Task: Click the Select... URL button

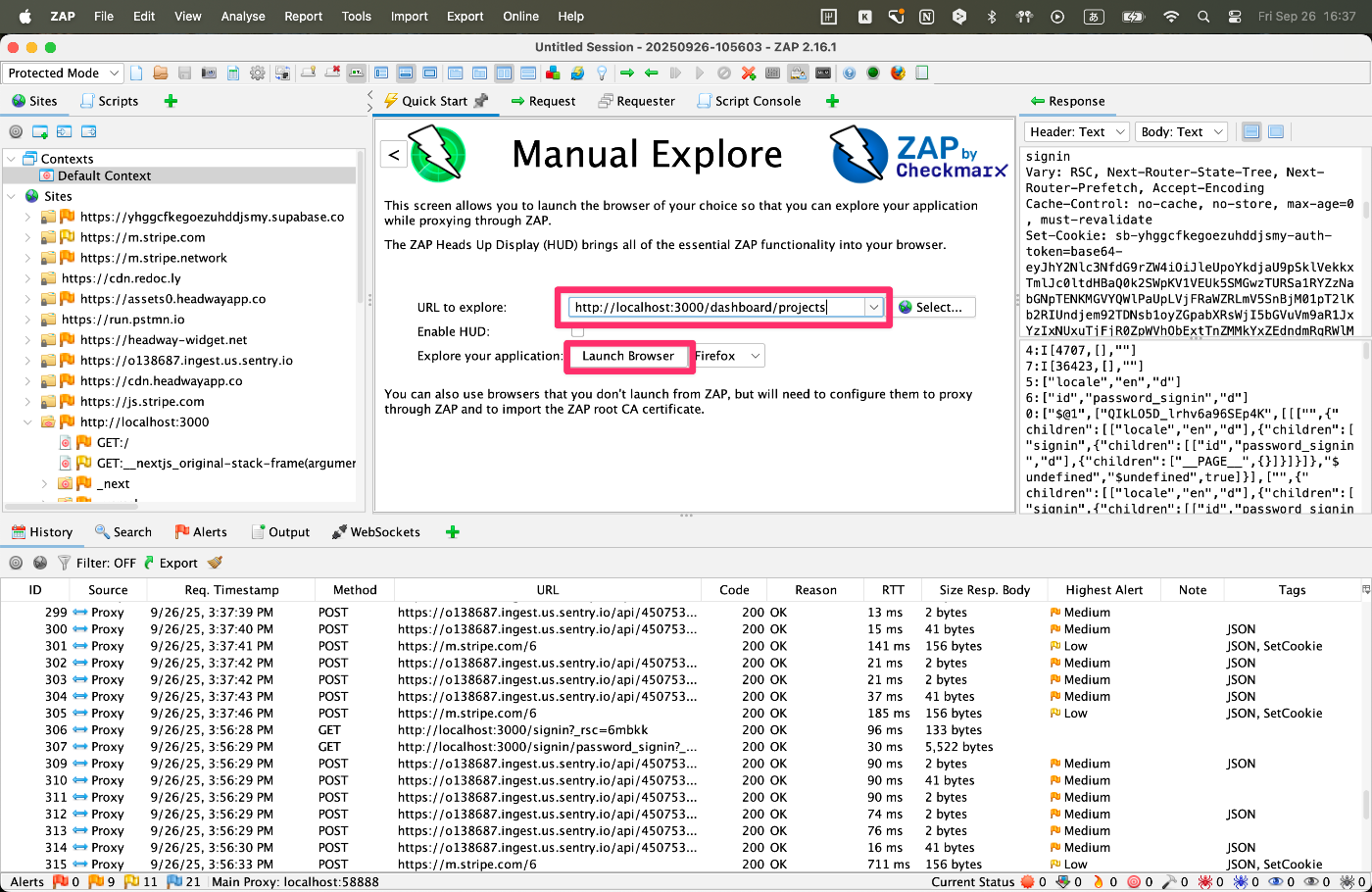Action: tap(934, 307)
